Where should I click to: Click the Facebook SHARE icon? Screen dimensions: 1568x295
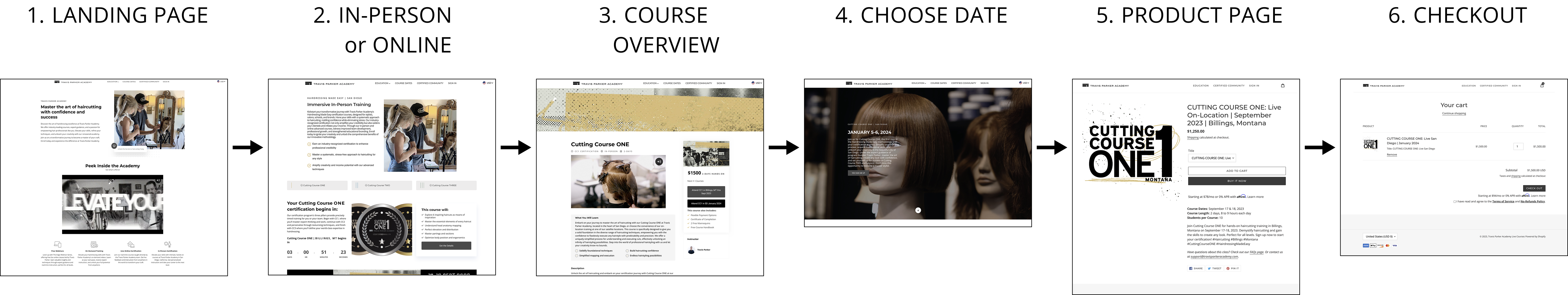[1195, 269]
